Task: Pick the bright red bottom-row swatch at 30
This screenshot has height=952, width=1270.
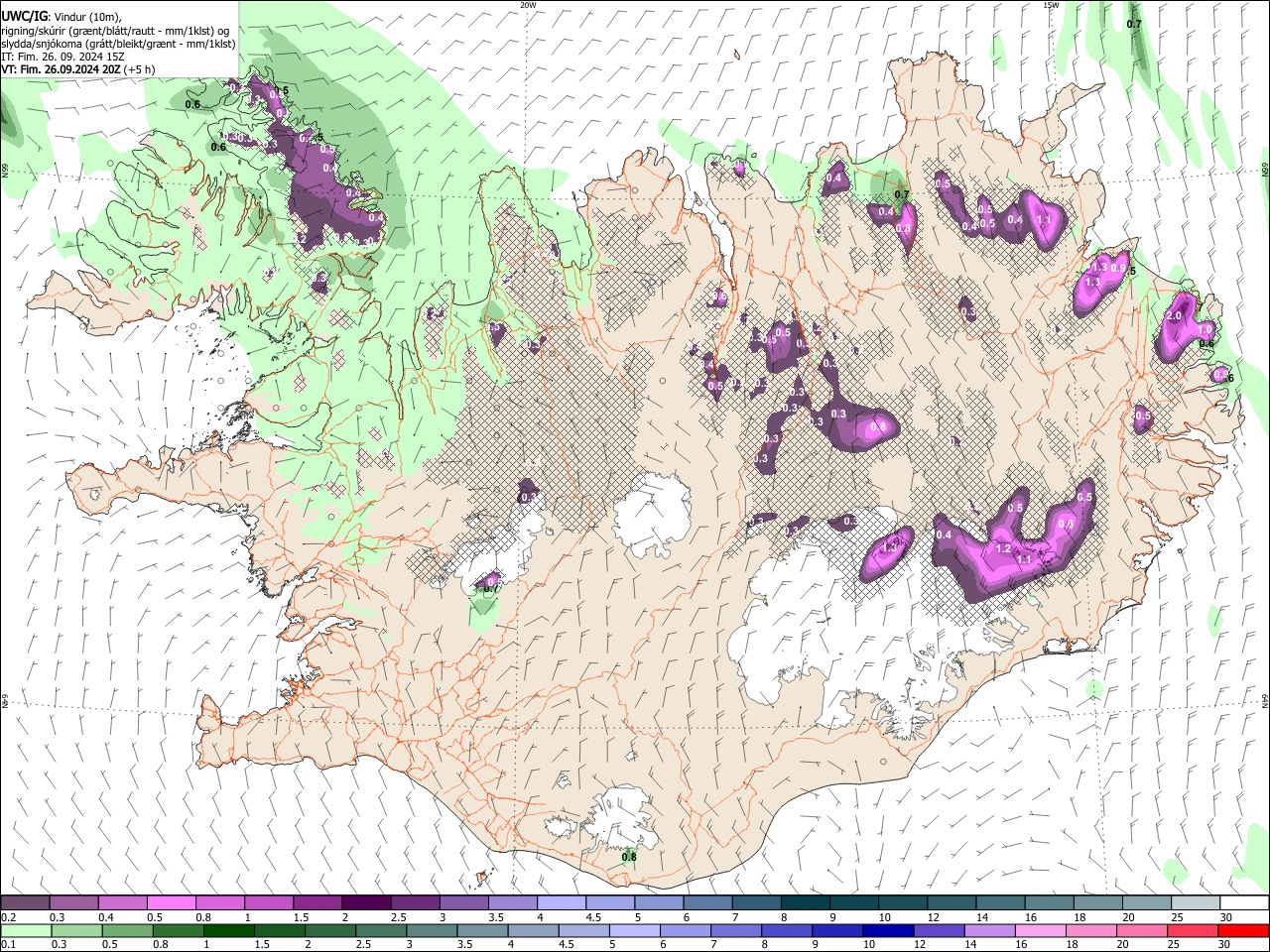Action: [x=1243, y=930]
